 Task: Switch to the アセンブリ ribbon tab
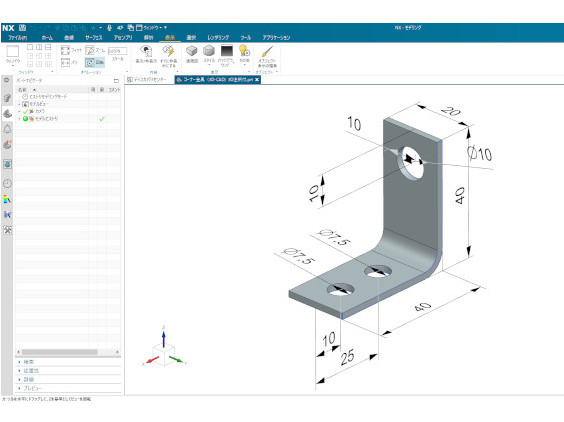click(x=123, y=37)
